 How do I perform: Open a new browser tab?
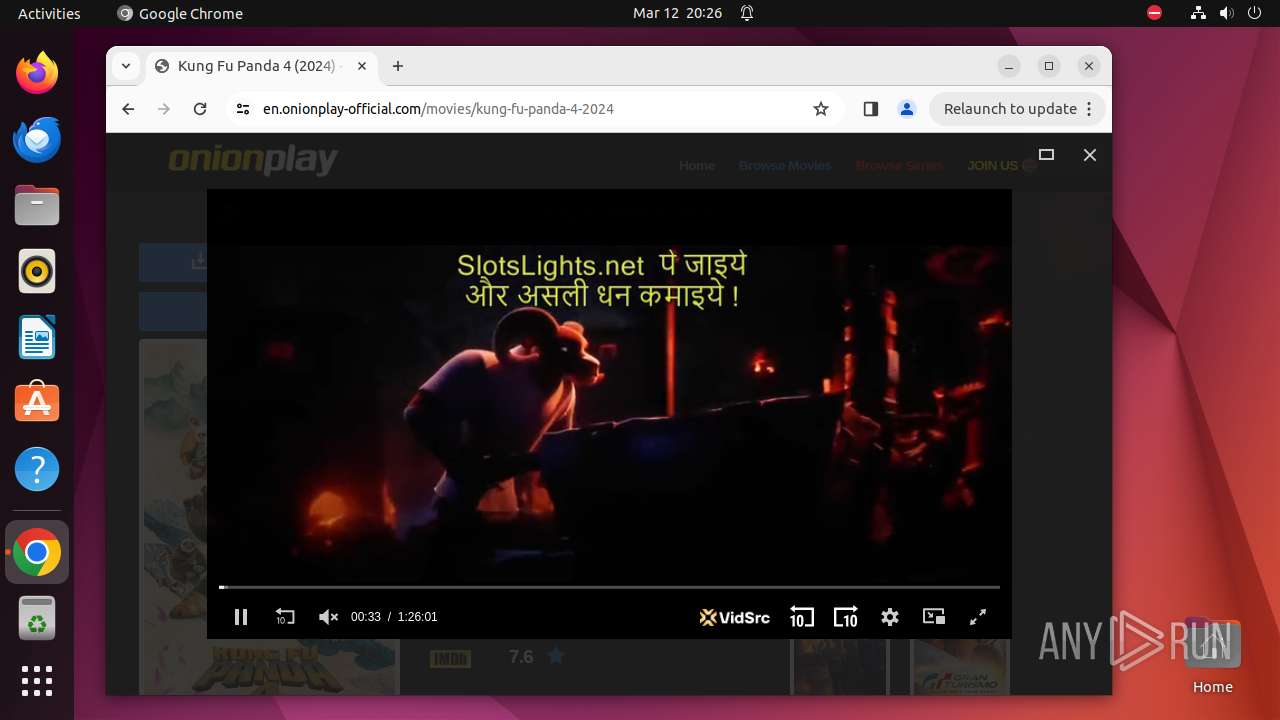pos(398,66)
